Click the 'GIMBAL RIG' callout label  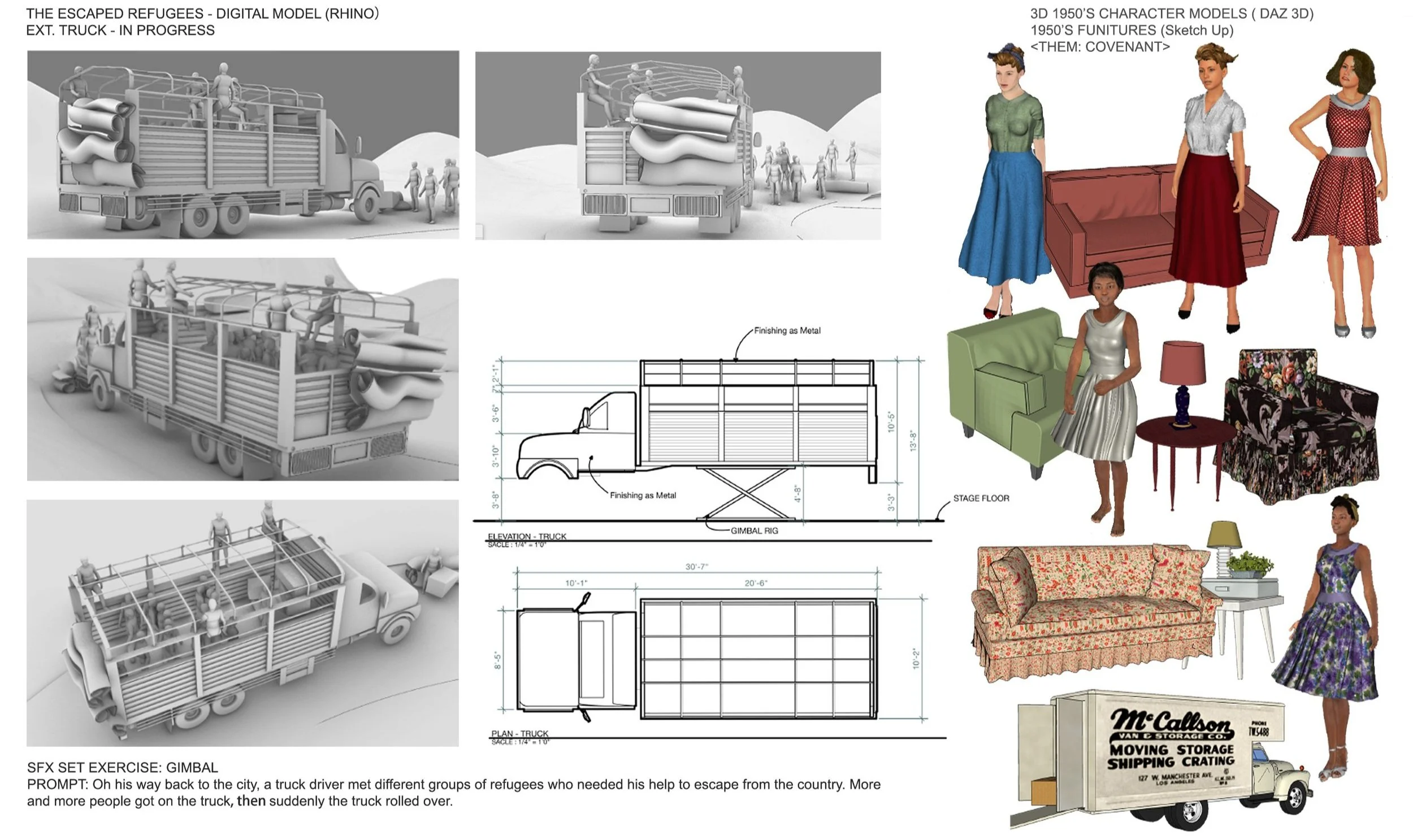coord(754,531)
